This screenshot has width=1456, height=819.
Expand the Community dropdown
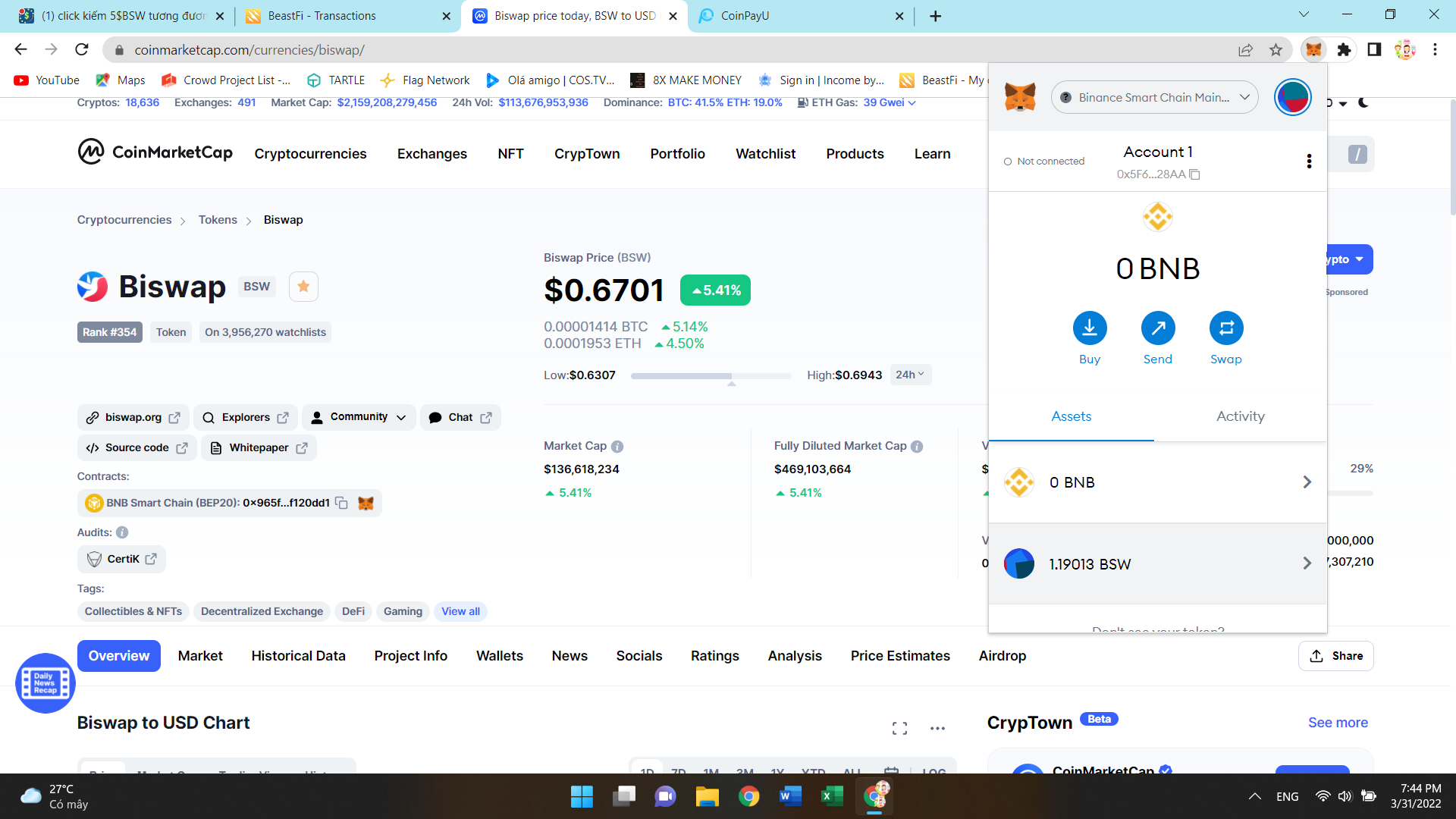point(359,417)
